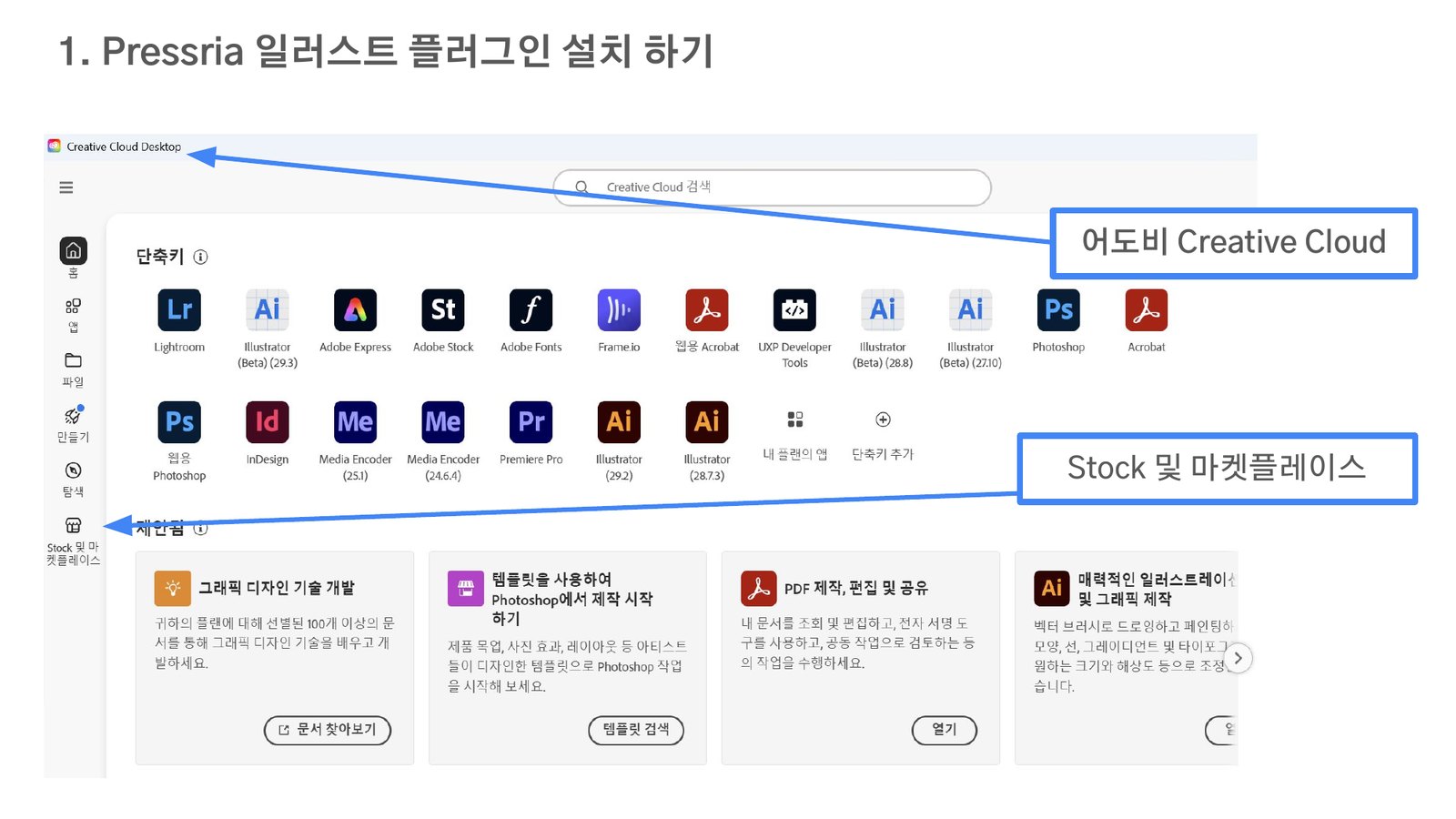Click the Creative Cloud Desktop title icon
The width and height of the screenshot is (1456, 819).
(55, 147)
